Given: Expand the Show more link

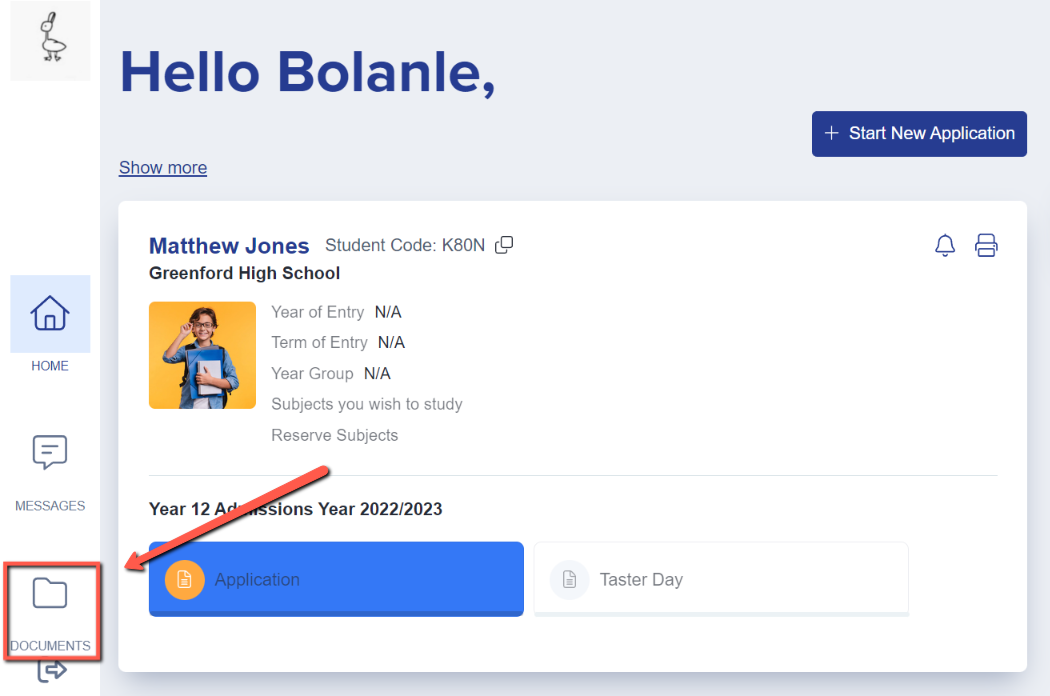Looking at the screenshot, I should pyautogui.click(x=163, y=167).
